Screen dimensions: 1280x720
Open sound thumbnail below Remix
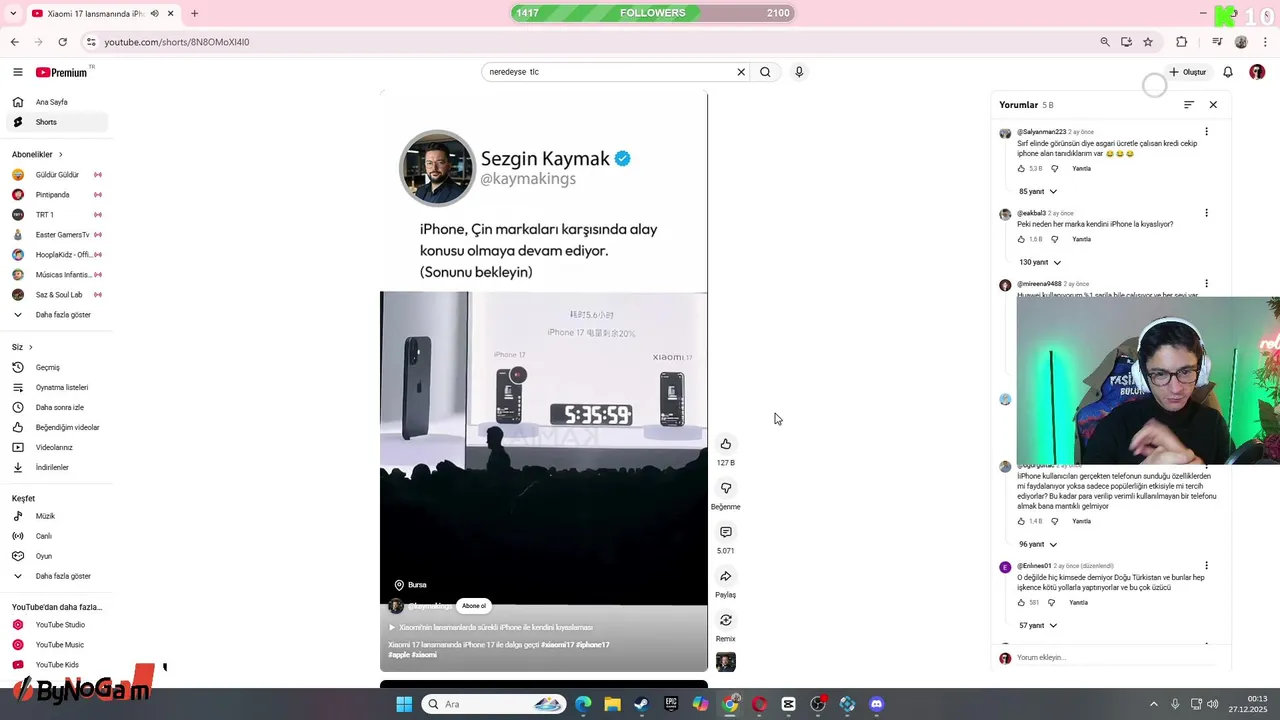(726, 662)
